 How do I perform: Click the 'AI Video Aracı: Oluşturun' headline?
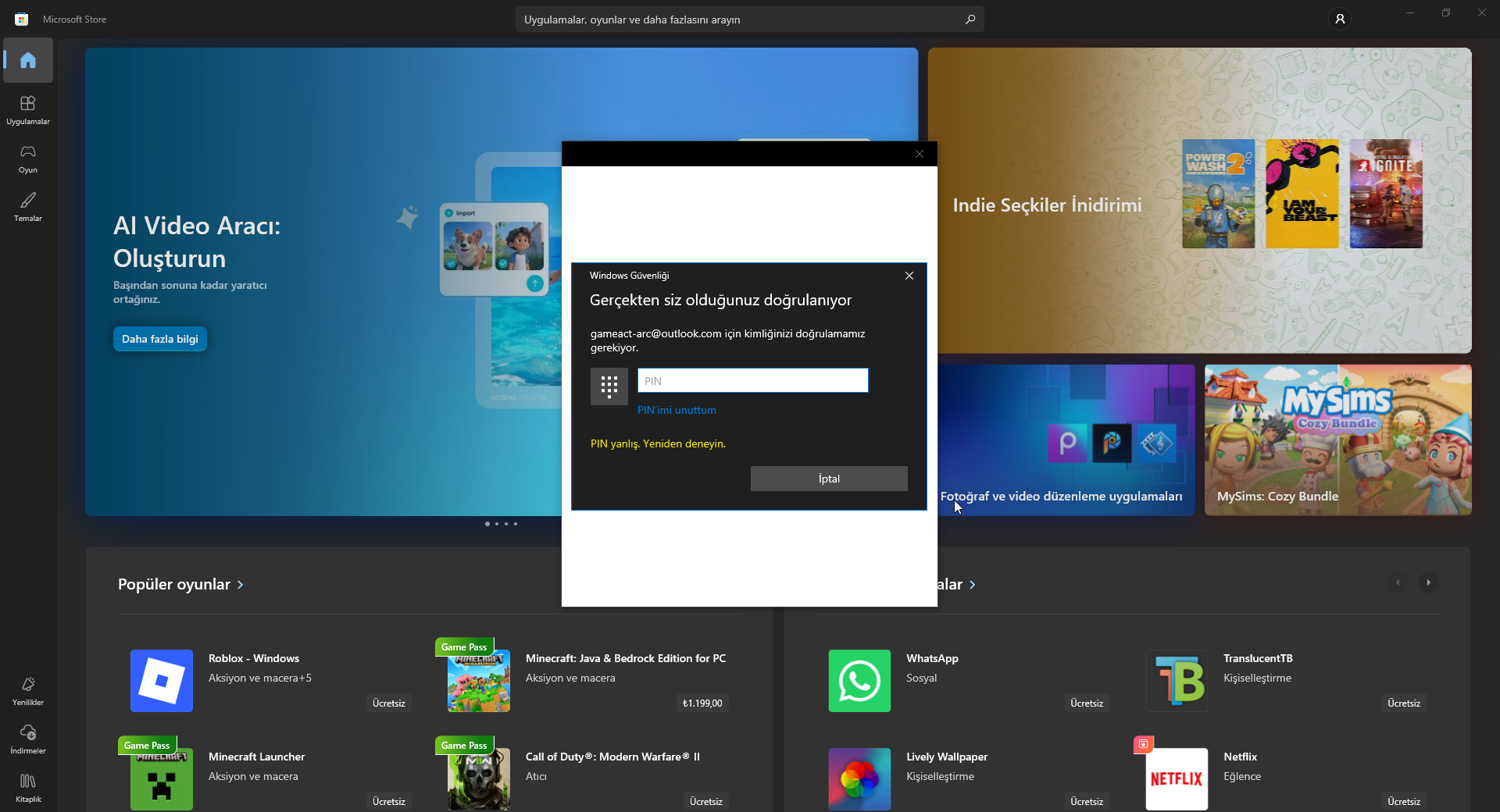pyautogui.click(x=197, y=242)
